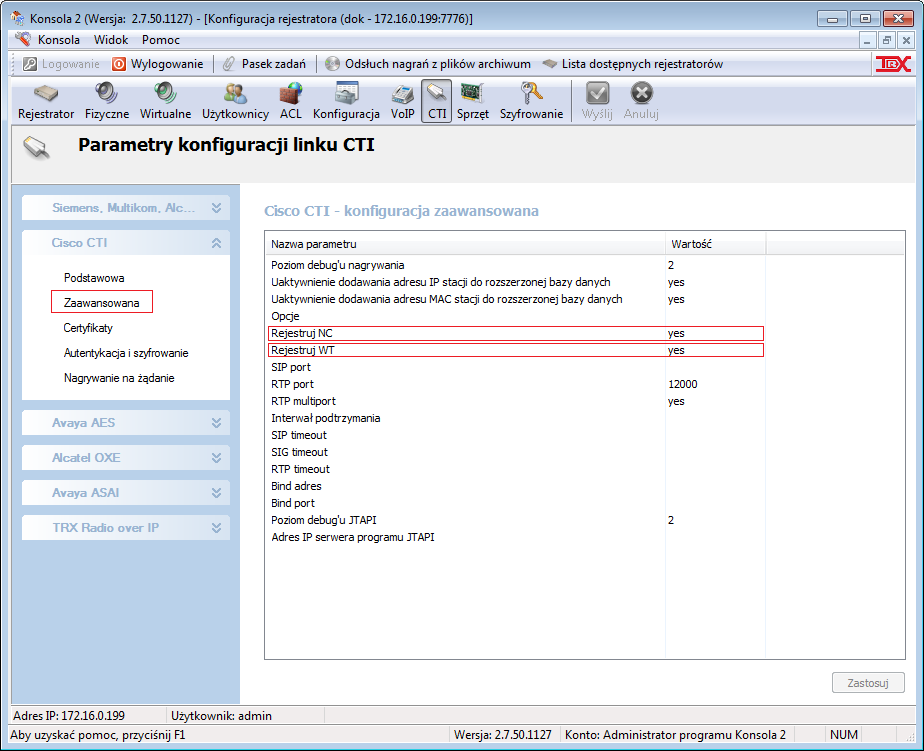Select the RTP port row

coord(516,384)
